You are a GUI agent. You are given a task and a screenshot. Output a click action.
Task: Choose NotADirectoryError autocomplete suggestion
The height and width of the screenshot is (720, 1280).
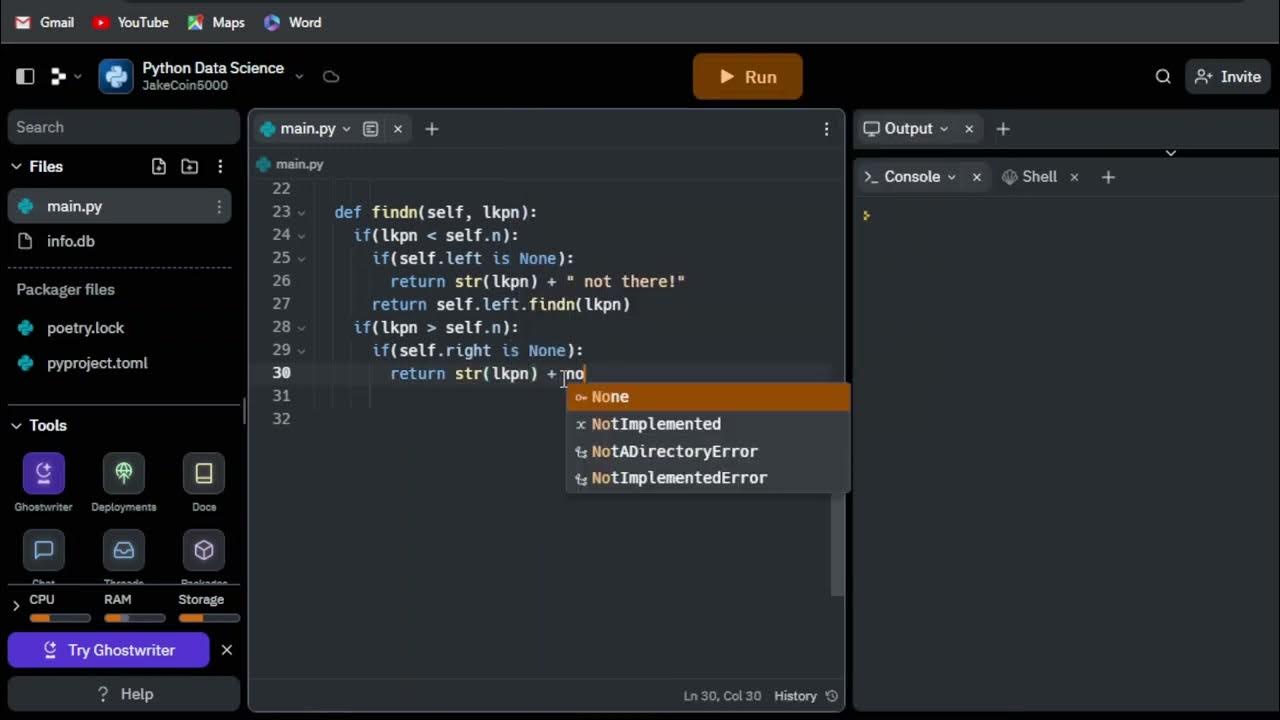pyautogui.click(x=708, y=451)
